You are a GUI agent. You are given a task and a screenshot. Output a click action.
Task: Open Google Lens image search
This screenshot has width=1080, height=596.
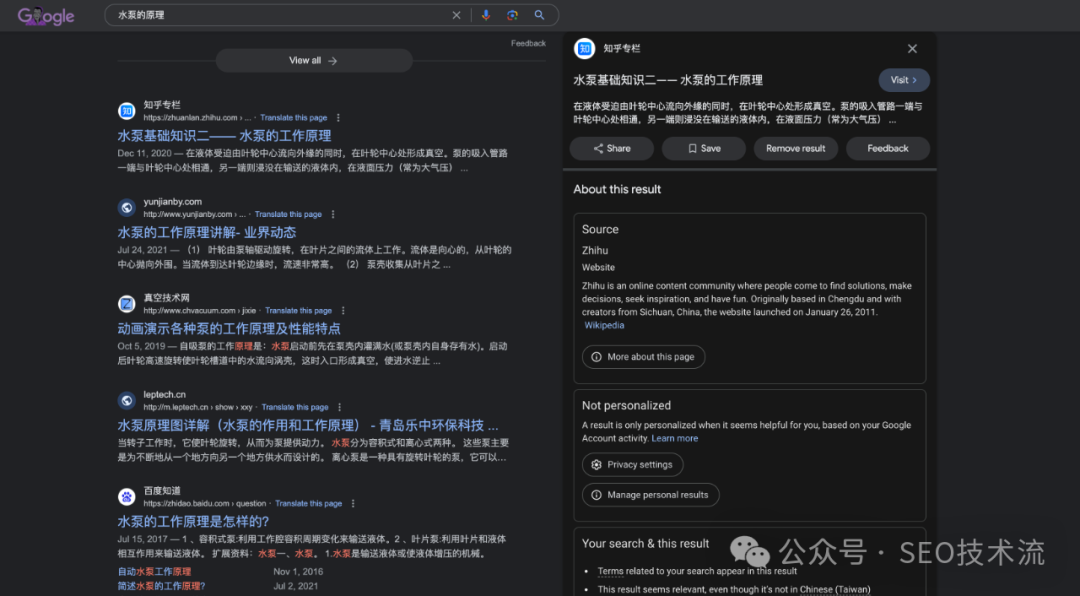(512, 15)
